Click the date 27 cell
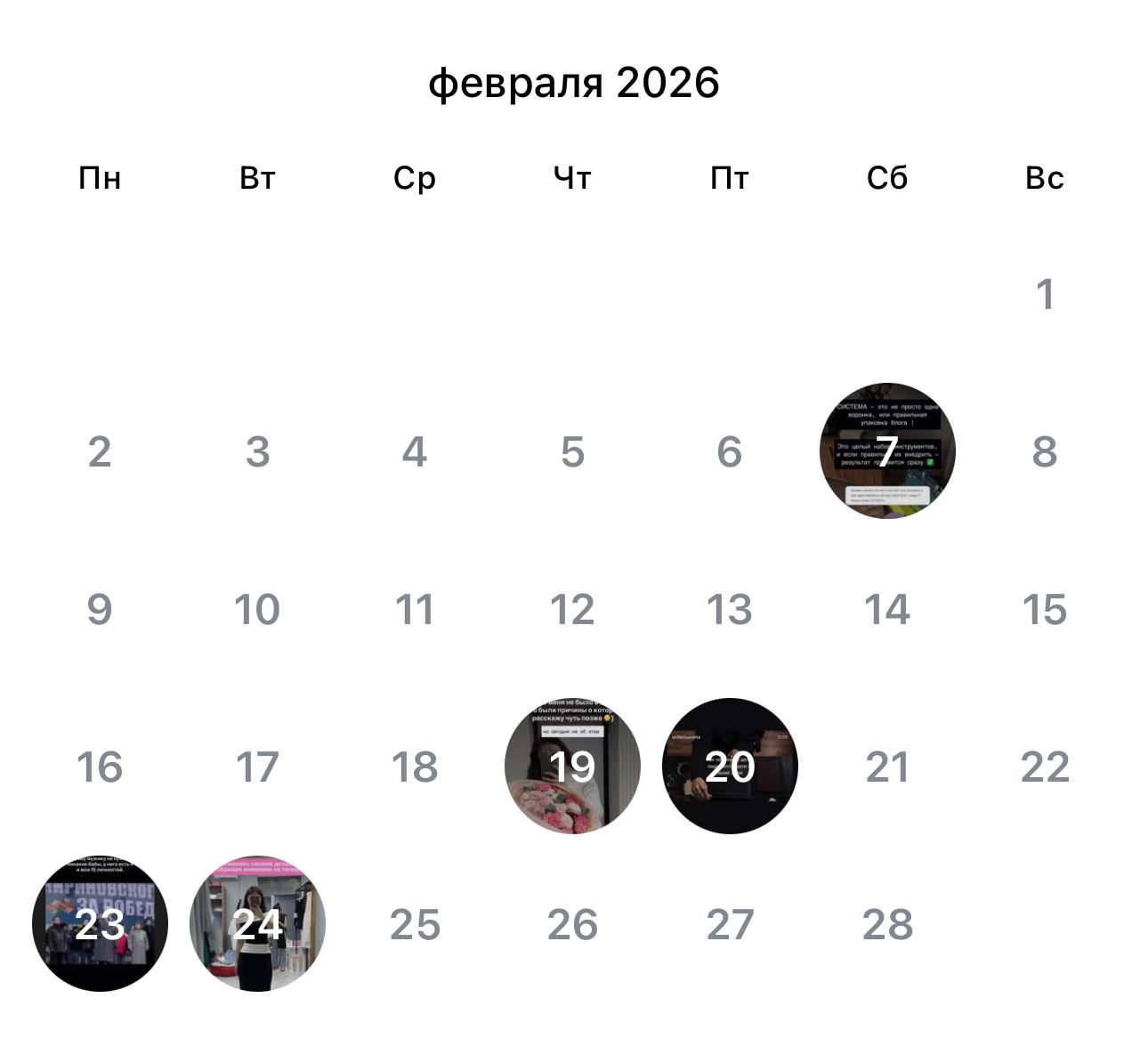1148x1055 pixels. pos(730,926)
